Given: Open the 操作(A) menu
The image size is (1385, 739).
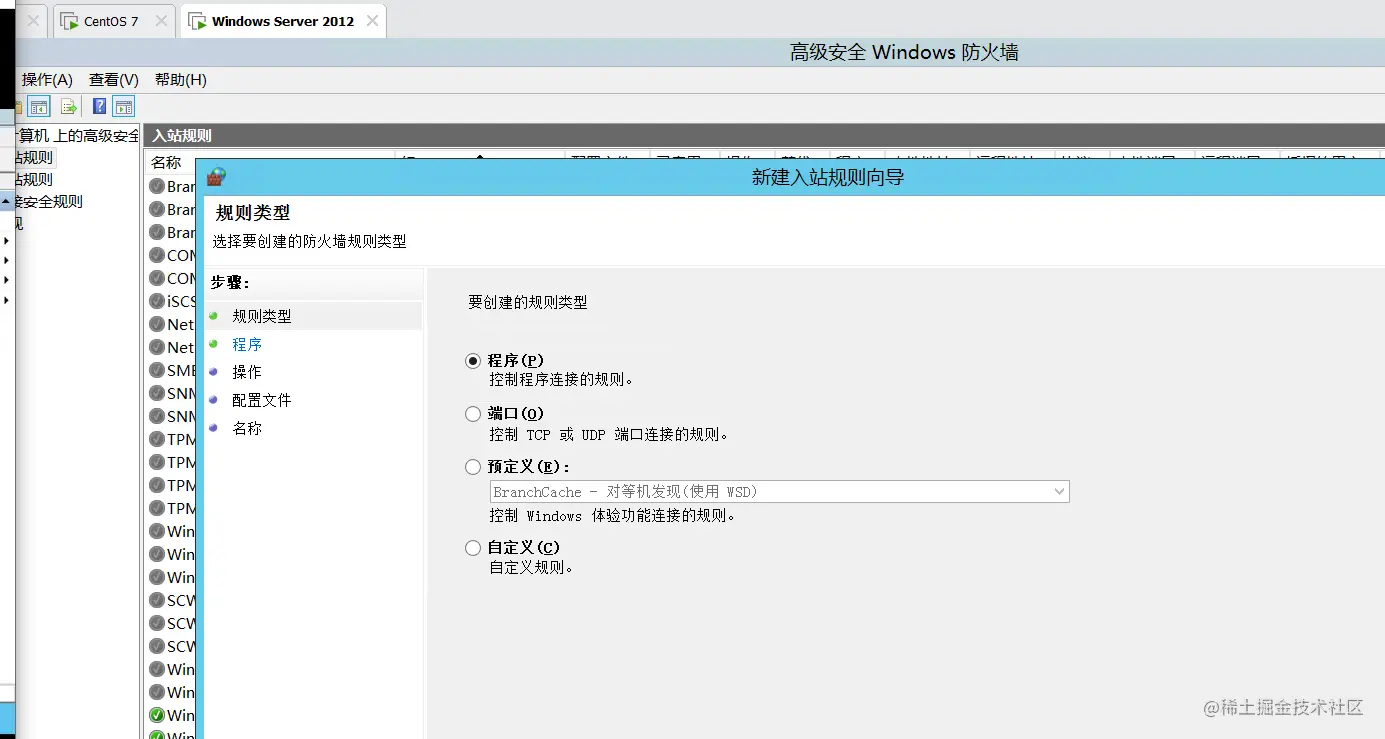Looking at the screenshot, I should [x=47, y=80].
